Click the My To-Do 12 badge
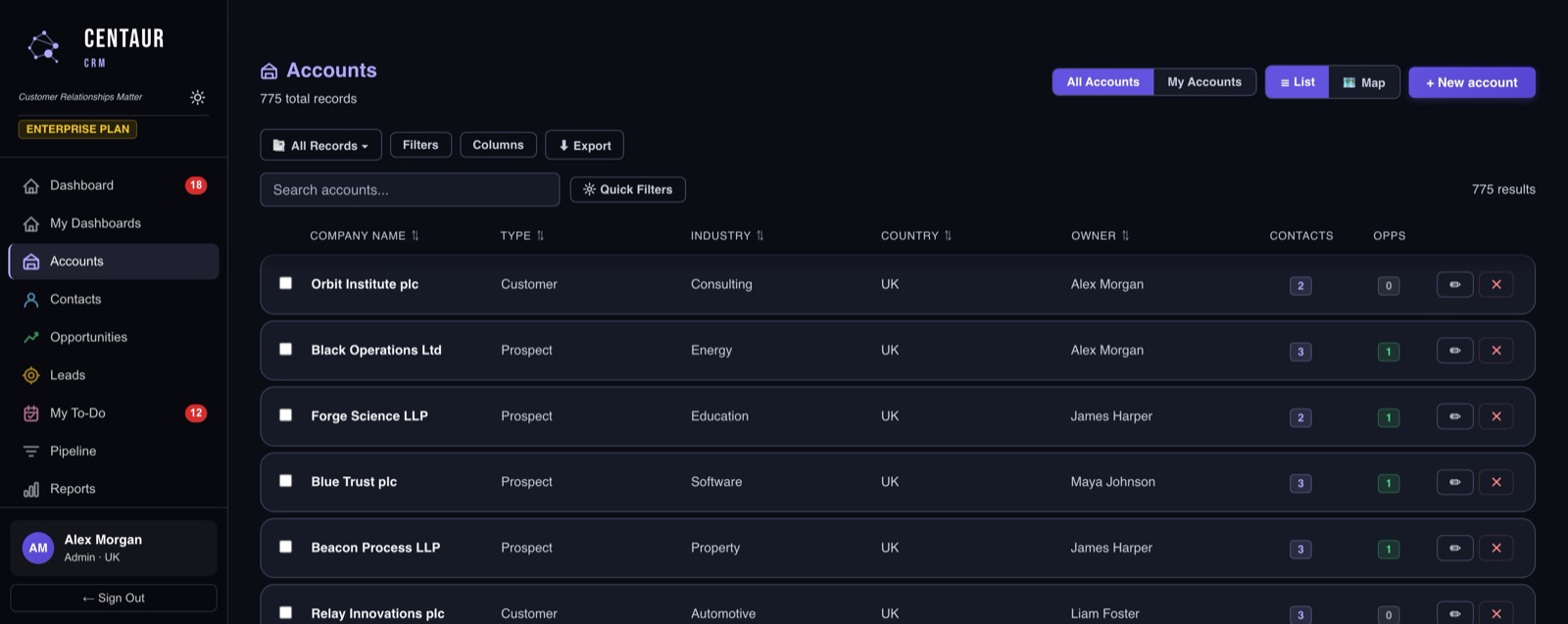Viewport: 1568px width, 624px height. point(196,413)
